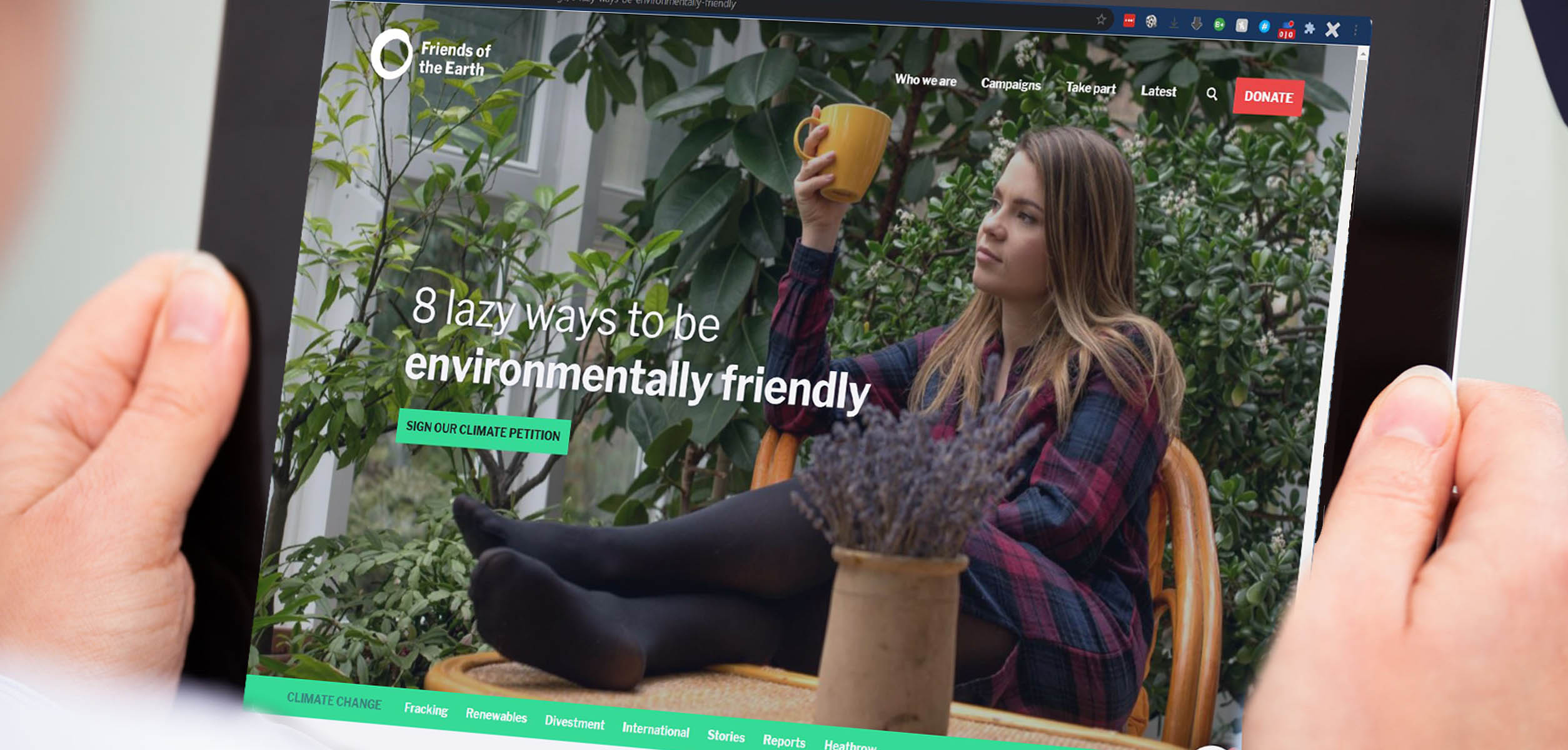Open the Who we are menu

pyautogui.click(x=925, y=80)
